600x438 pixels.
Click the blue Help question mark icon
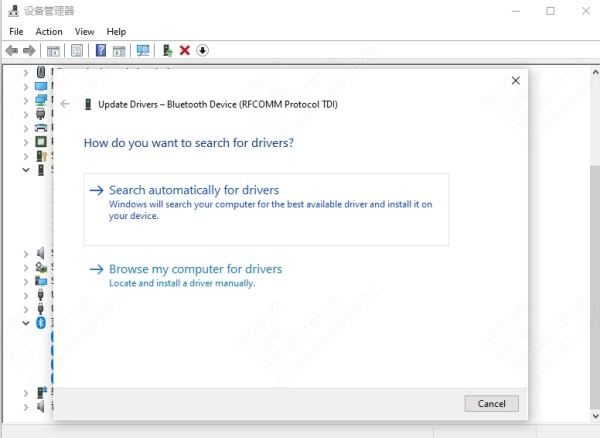pyautogui.click(x=101, y=50)
